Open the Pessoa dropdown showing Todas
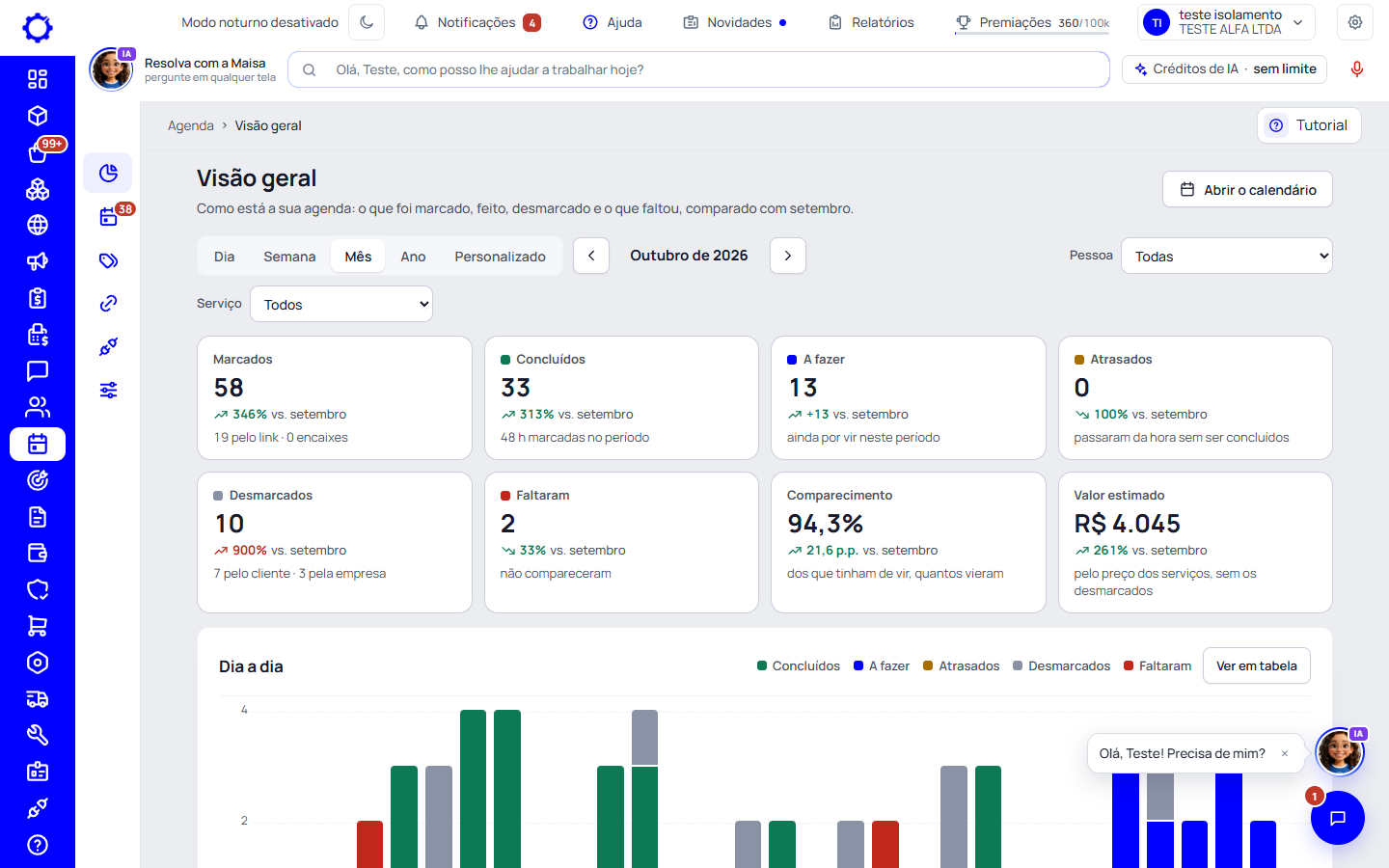The image size is (1389, 868). [x=1227, y=256]
